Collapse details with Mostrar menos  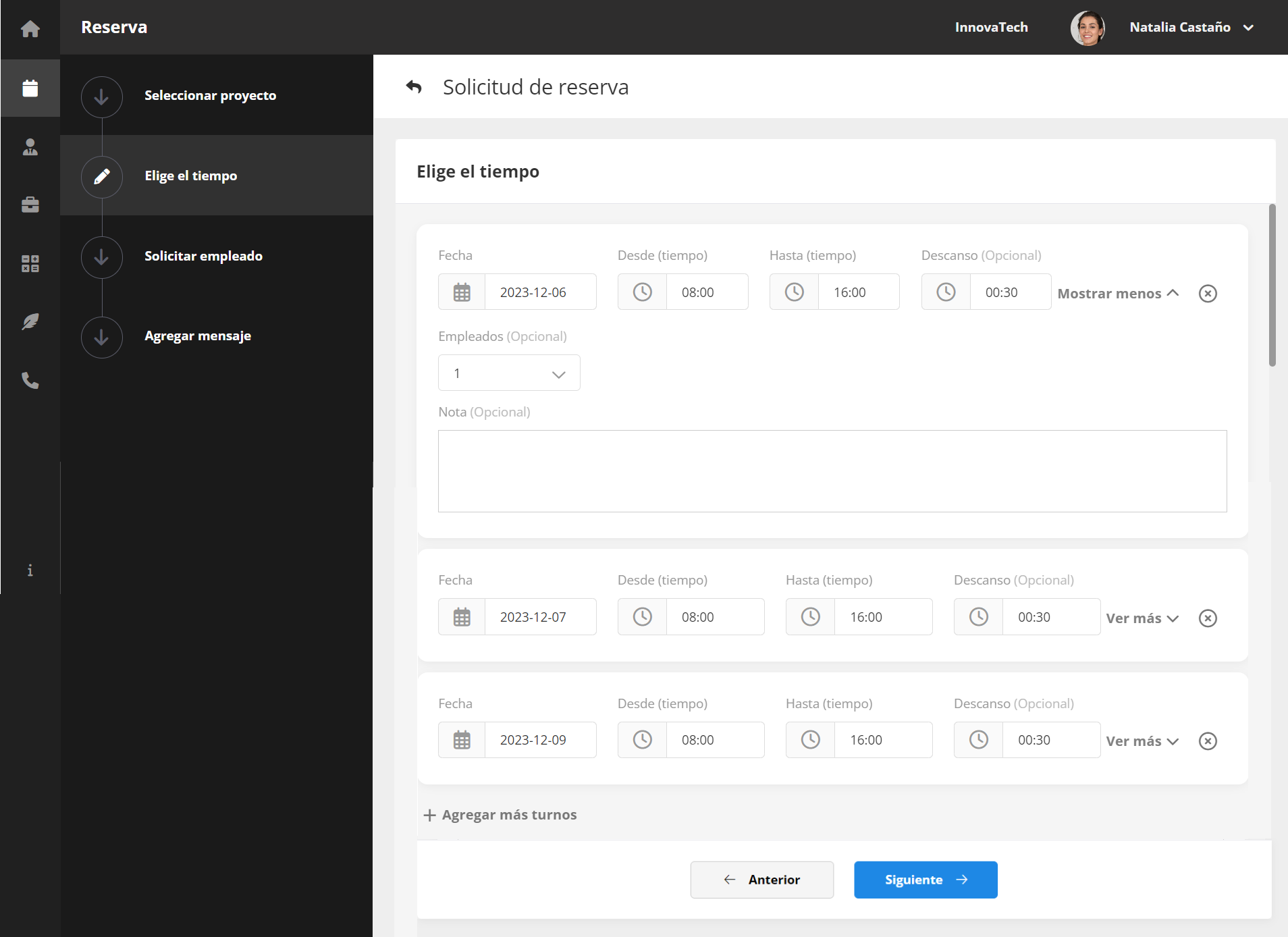click(x=1118, y=294)
